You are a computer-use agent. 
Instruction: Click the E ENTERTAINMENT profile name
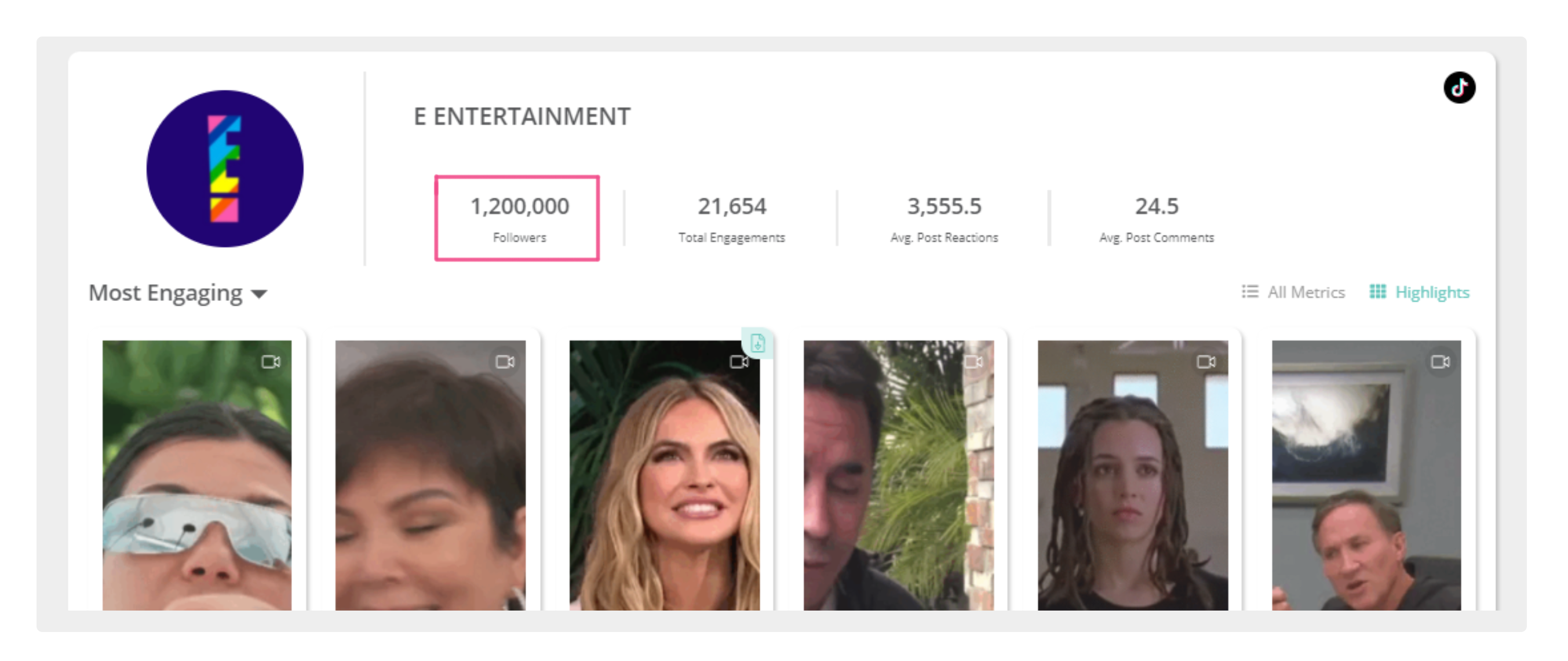tap(522, 117)
